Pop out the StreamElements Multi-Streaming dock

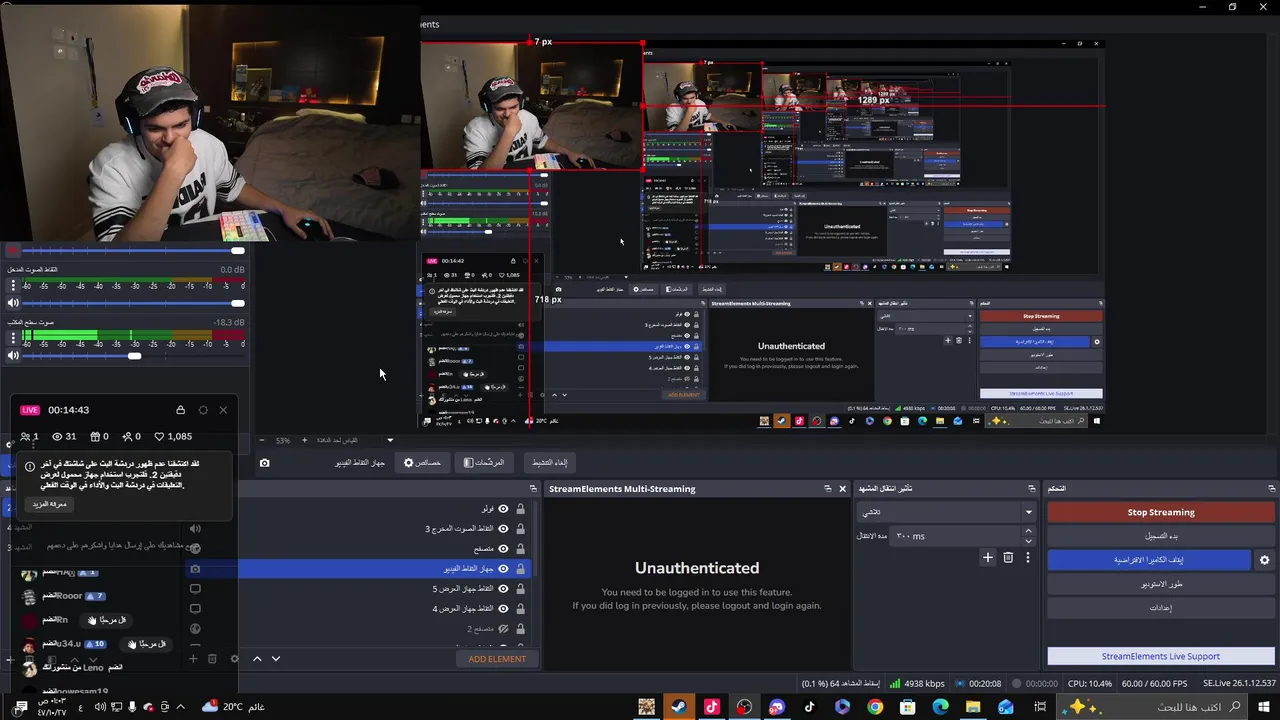tap(828, 489)
